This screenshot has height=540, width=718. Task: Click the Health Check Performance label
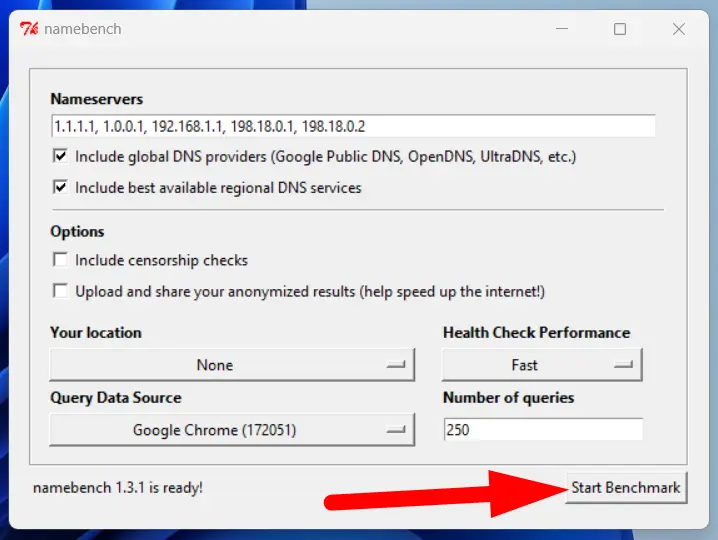(537, 333)
